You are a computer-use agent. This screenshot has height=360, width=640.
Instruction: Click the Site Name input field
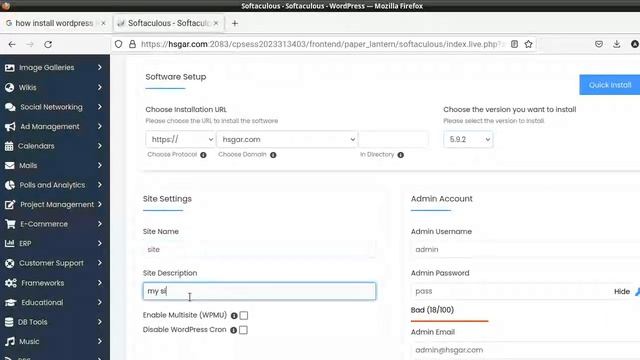click(x=259, y=249)
